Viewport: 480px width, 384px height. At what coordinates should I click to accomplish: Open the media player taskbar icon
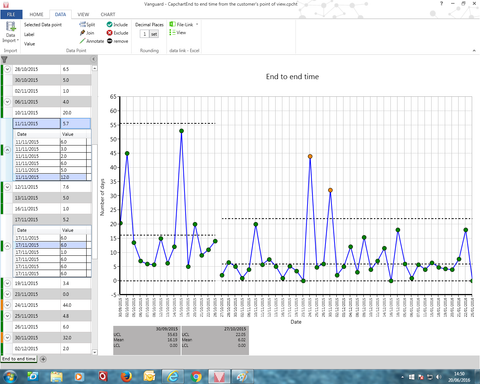point(79,377)
